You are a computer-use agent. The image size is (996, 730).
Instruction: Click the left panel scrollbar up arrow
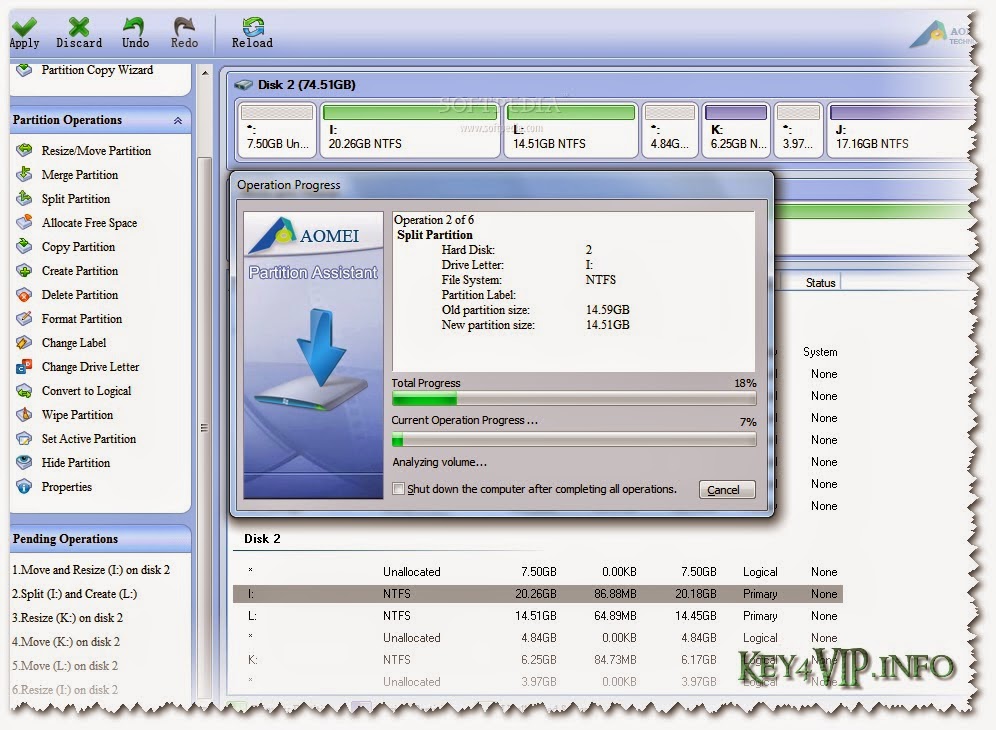pyautogui.click(x=205, y=74)
